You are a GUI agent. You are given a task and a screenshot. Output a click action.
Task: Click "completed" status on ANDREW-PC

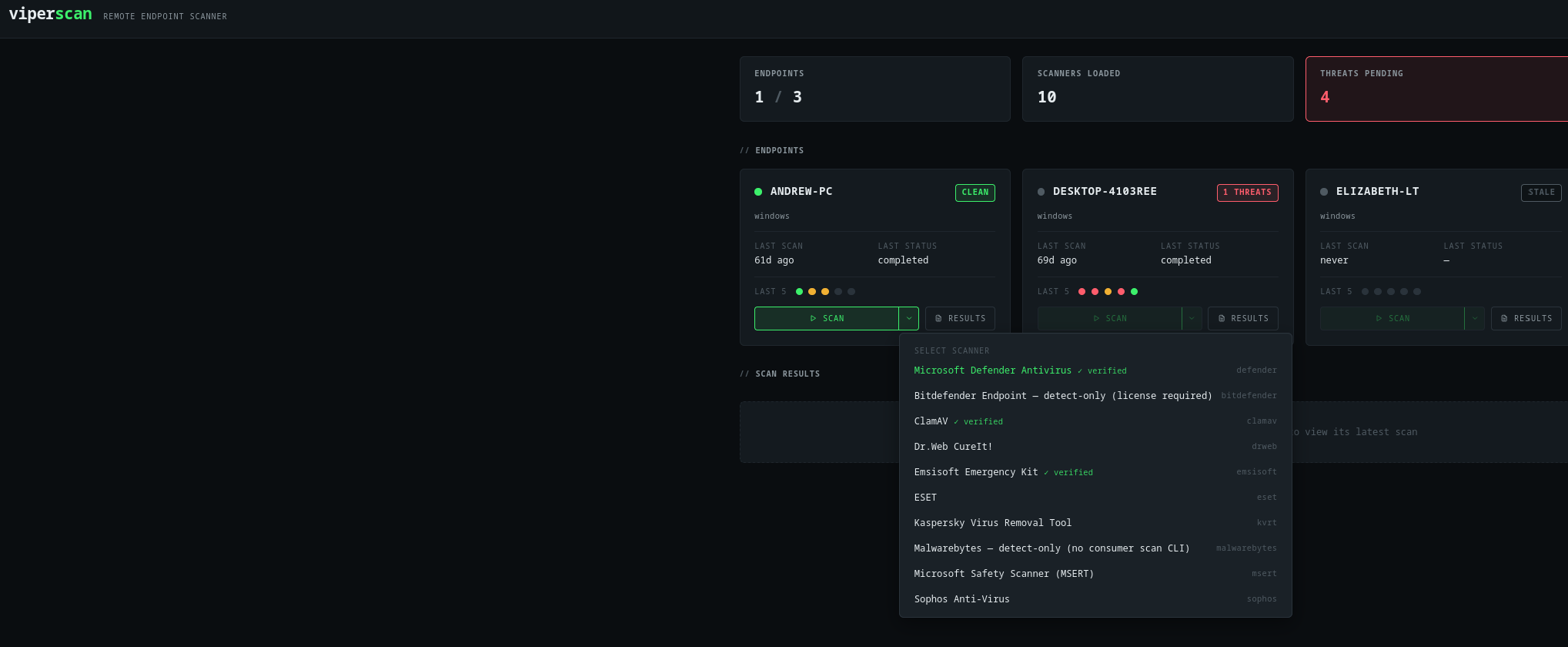pos(903,260)
